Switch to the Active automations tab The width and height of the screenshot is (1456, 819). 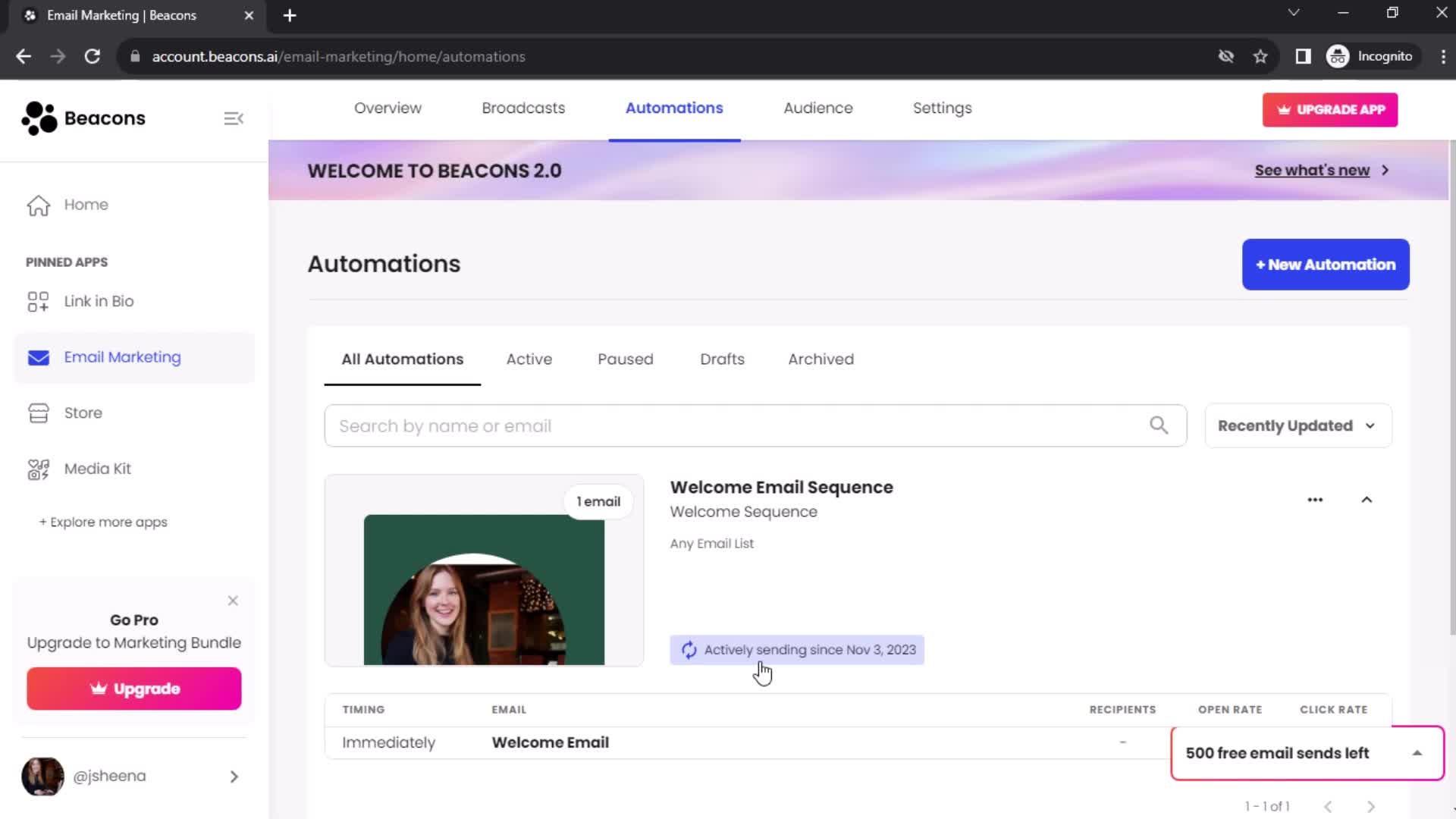point(528,359)
